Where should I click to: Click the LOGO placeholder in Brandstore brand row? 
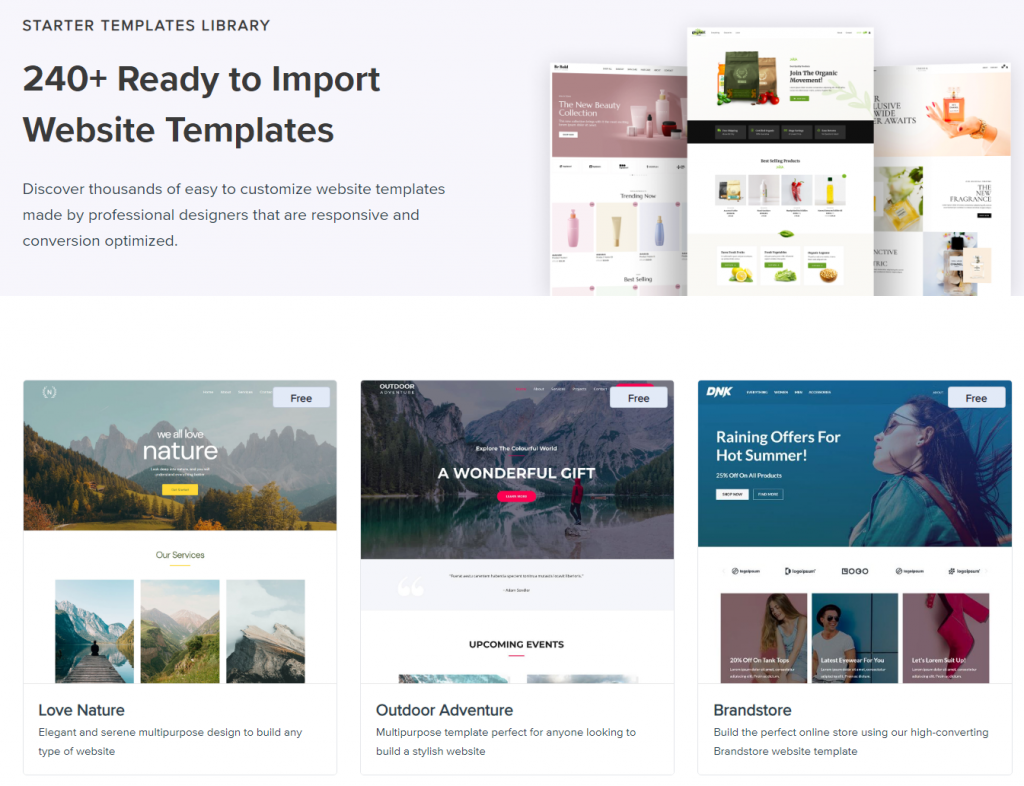[x=856, y=572]
